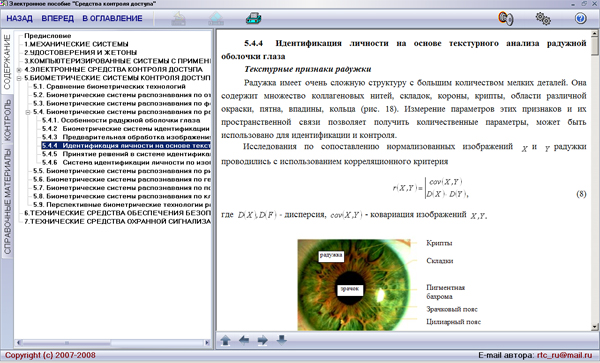This screenshot has width=600, height=363.
Task: Open the contents via В ОГЛАВЛЕНИЕ
Action: click(x=112, y=18)
